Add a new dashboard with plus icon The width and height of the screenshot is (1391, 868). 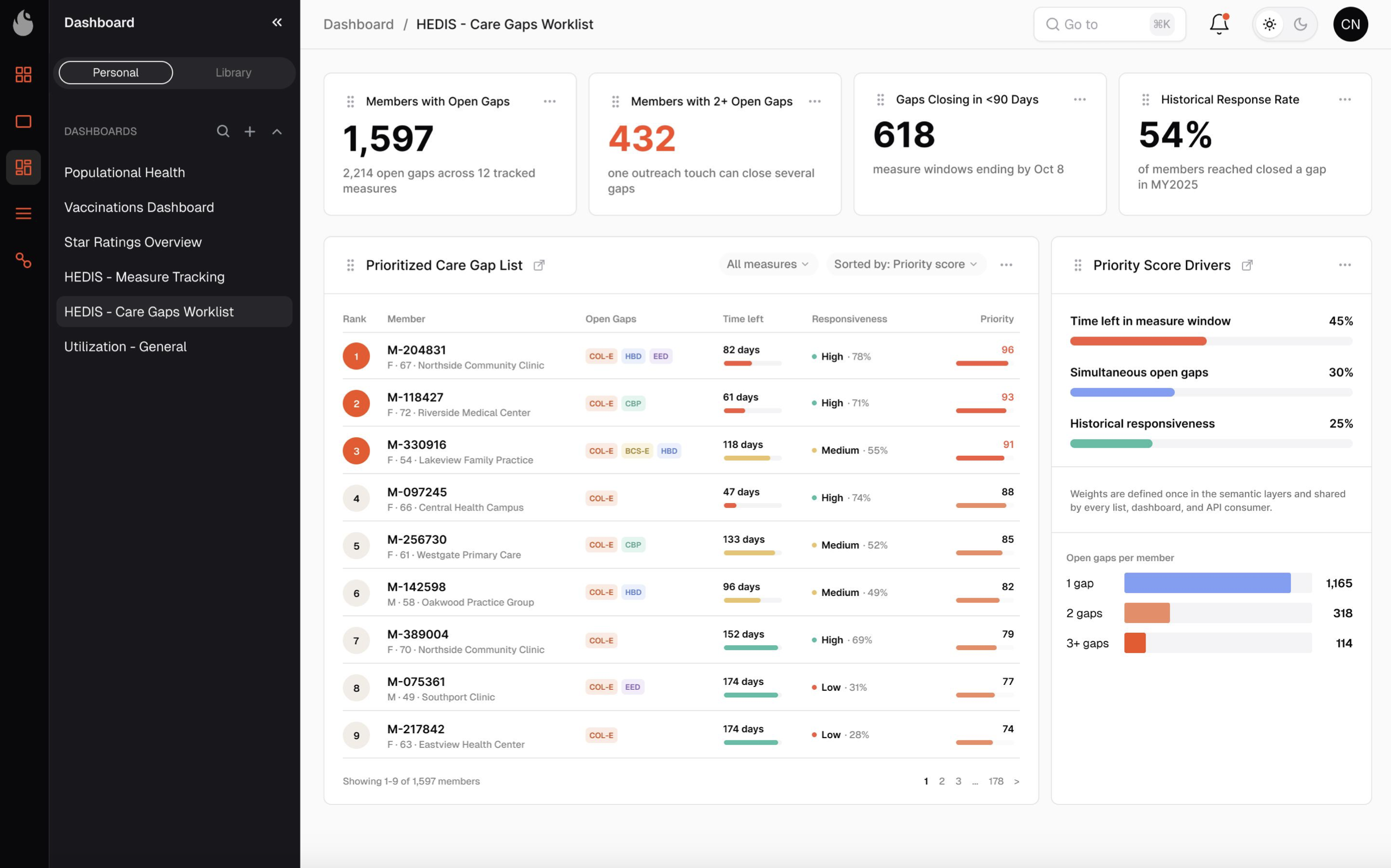[x=250, y=131]
